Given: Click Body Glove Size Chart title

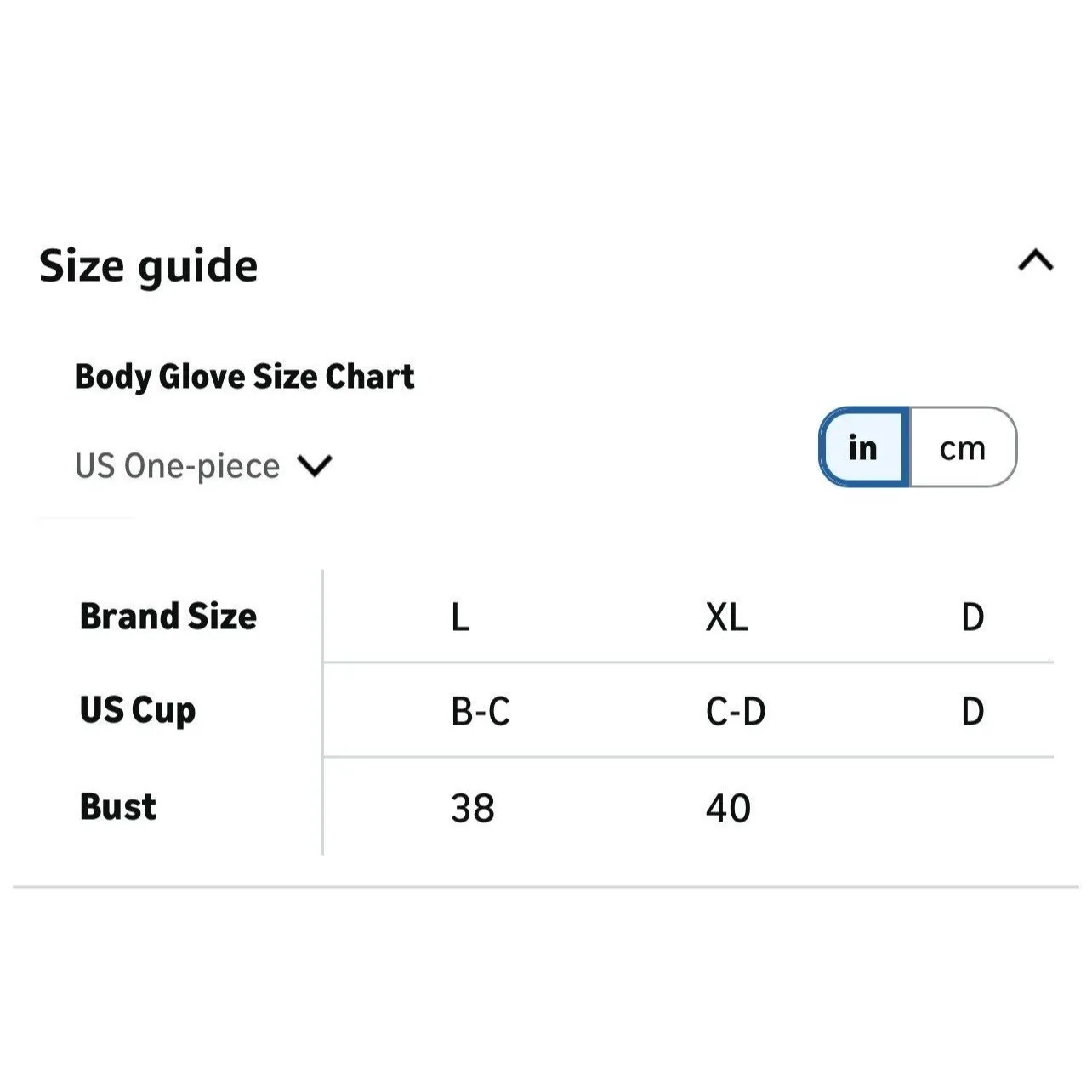Looking at the screenshot, I should [244, 377].
